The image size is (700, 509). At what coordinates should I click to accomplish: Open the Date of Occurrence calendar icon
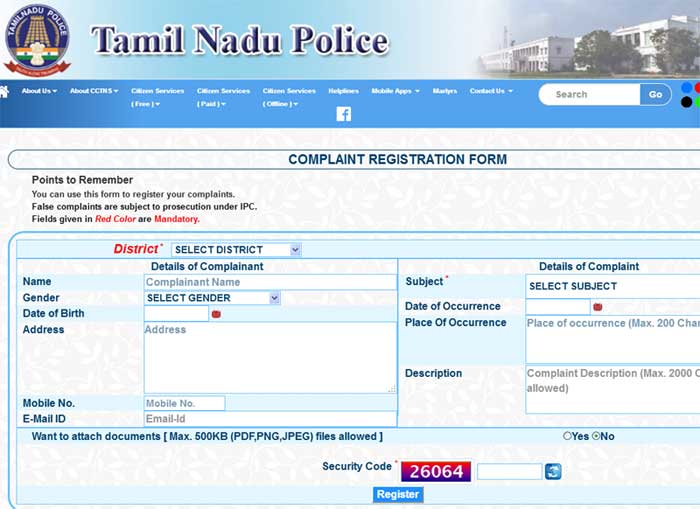click(x=598, y=307)
